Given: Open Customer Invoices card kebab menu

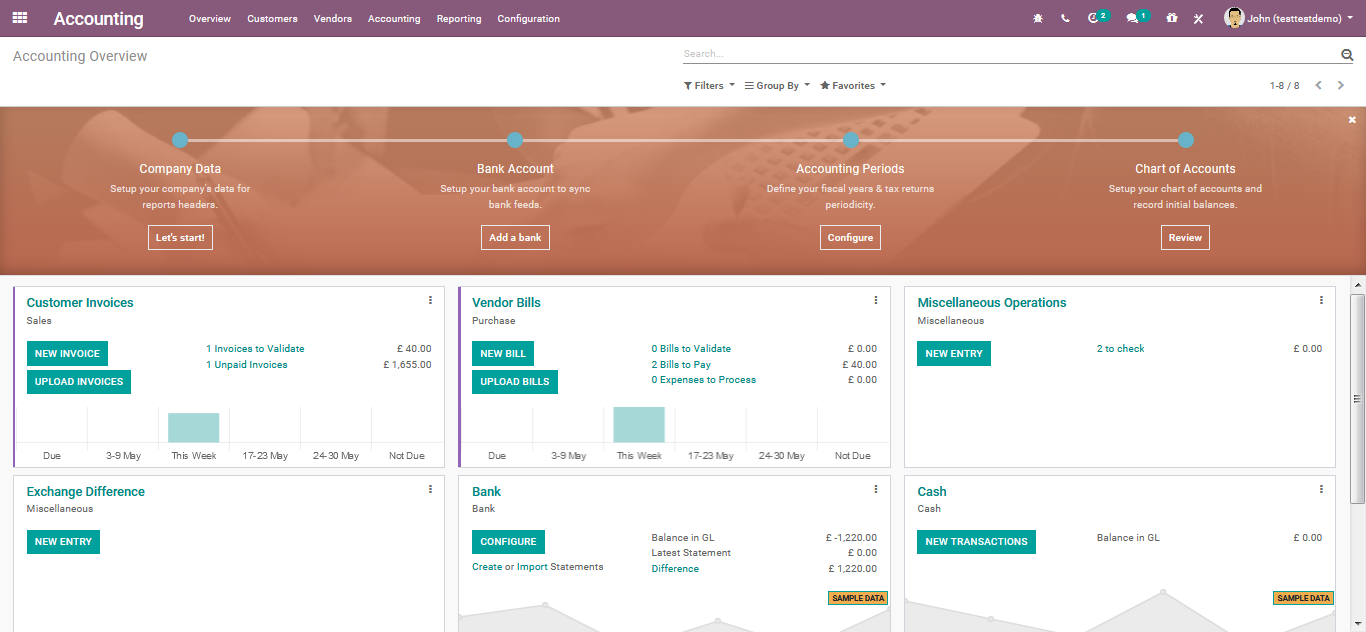Looking at the screenshot, I should point(430,300).
